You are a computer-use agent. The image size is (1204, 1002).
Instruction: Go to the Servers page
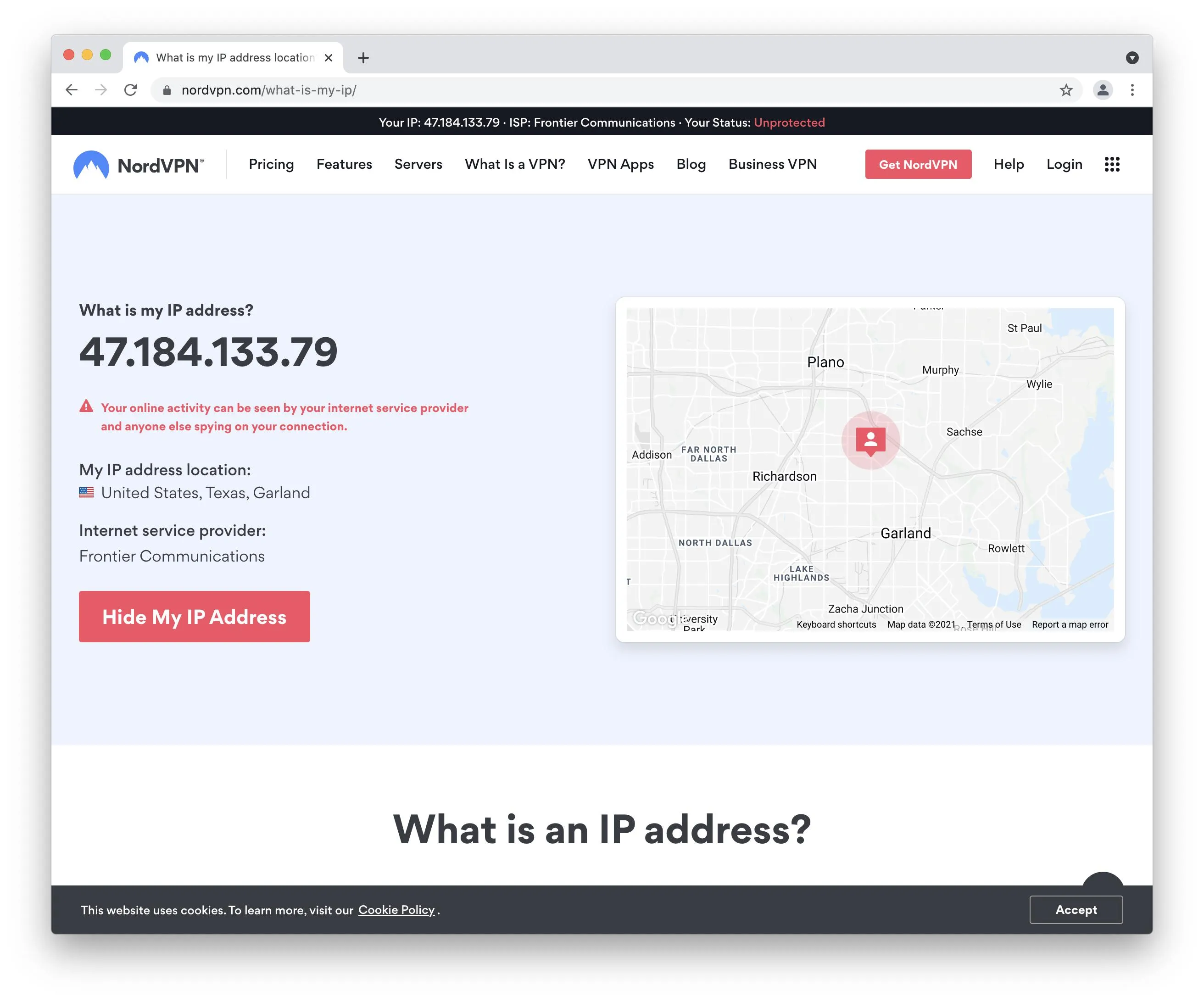pyautogui.click(x=418, y=165)
